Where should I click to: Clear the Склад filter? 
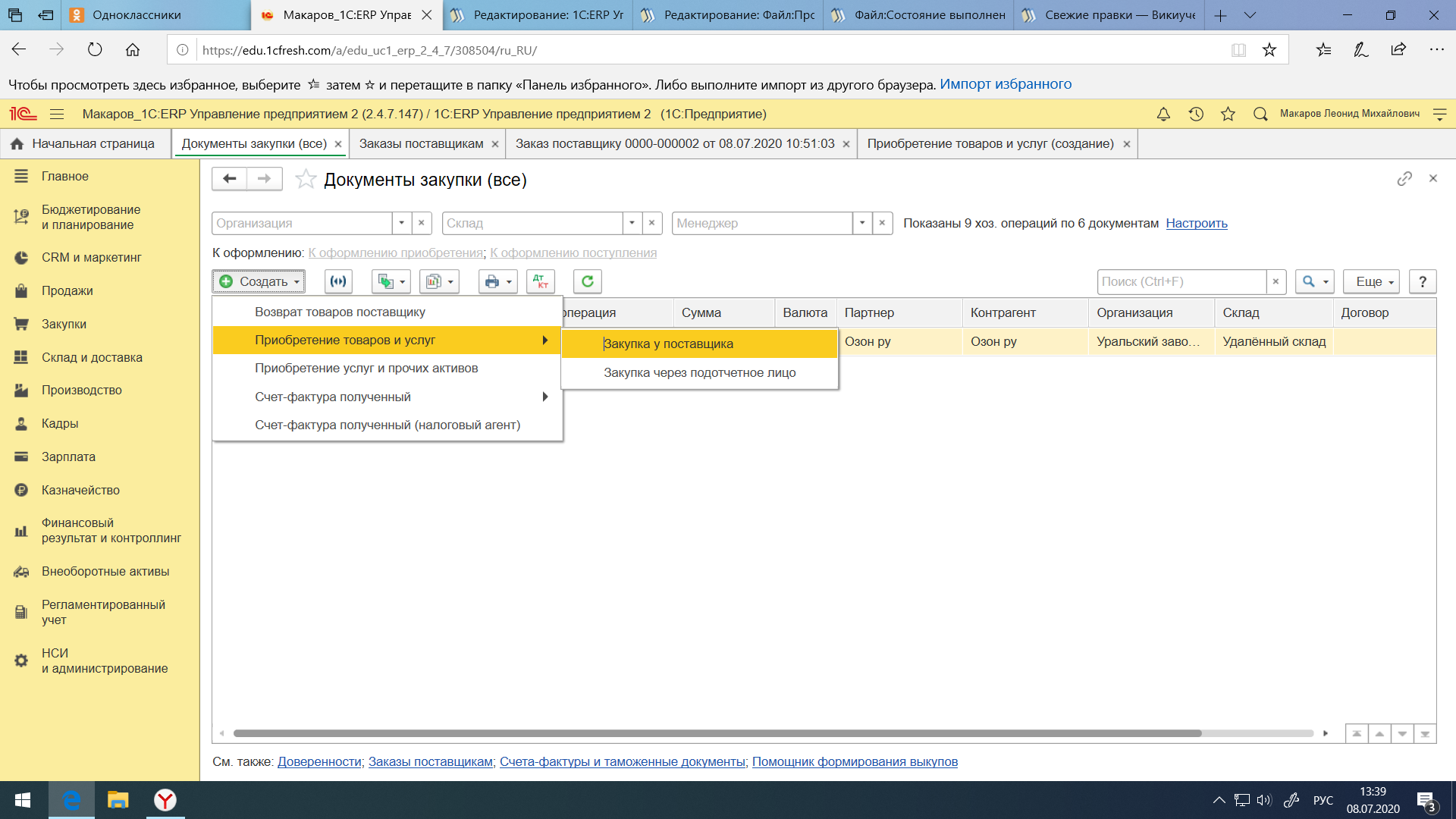coord(652,223)
